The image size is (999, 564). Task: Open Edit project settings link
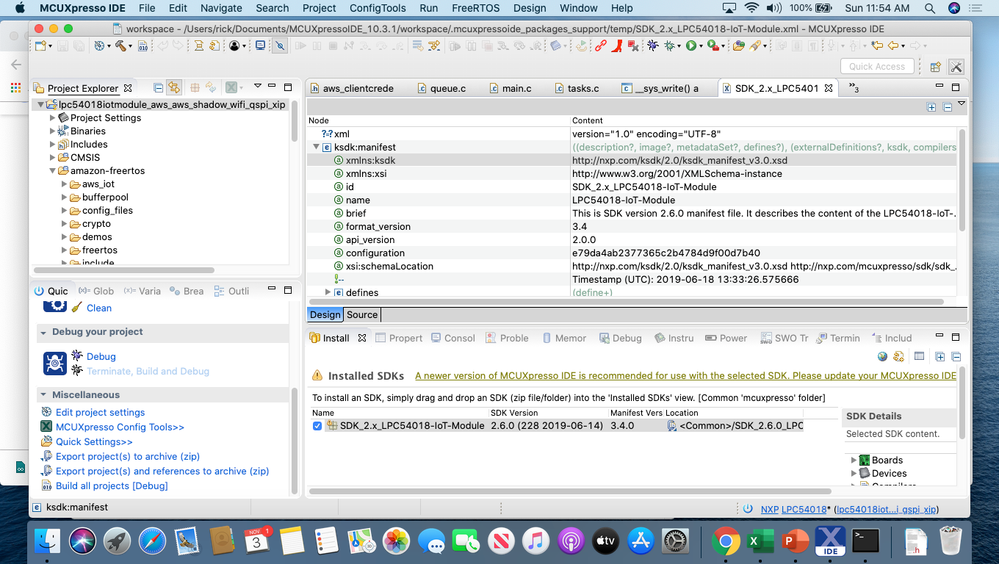click(100, 413)
